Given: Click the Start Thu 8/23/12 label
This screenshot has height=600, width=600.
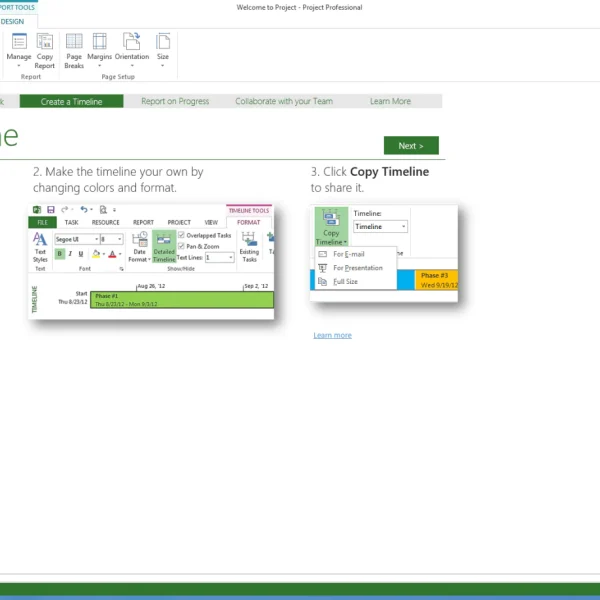Looking at the screenshot, I should point(73,298).
